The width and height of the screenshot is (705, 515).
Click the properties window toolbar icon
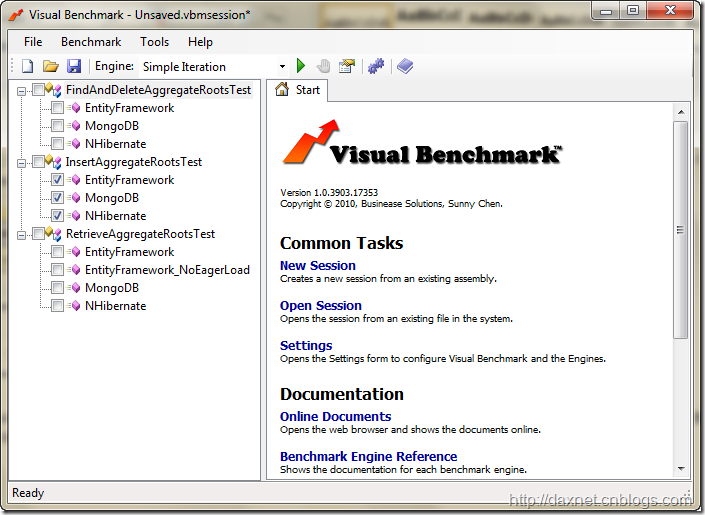coord(347,67)
